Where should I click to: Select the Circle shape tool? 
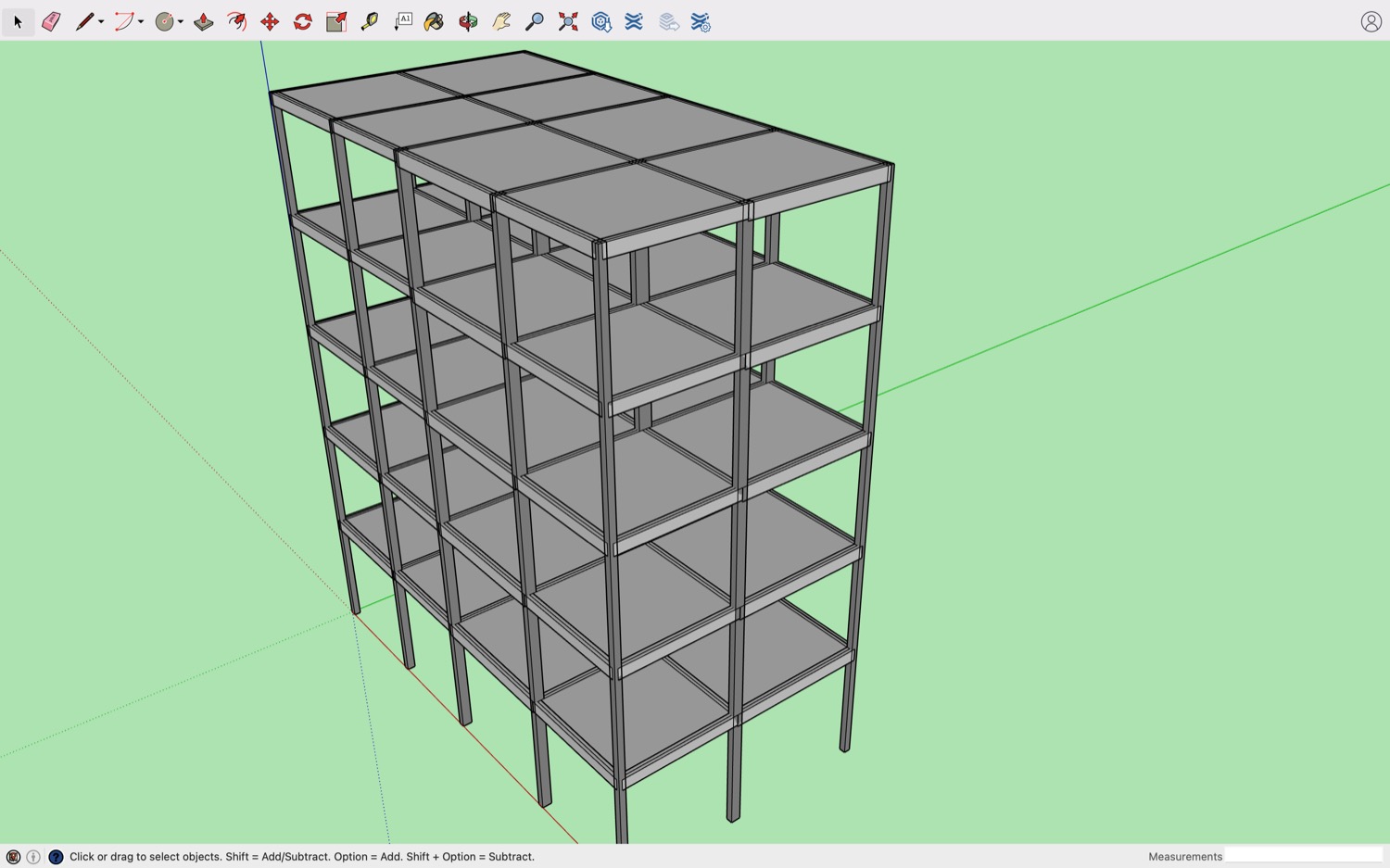(164, 21)
